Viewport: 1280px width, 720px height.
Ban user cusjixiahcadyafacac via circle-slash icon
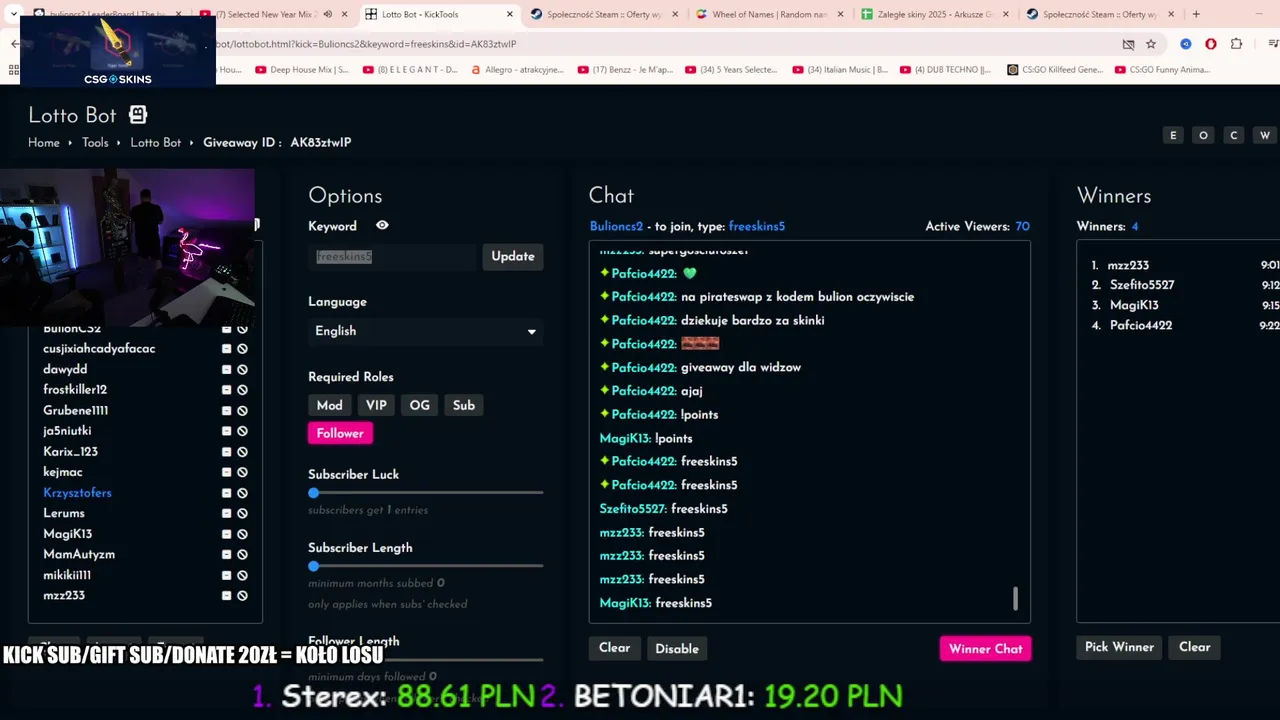point(242,349)
